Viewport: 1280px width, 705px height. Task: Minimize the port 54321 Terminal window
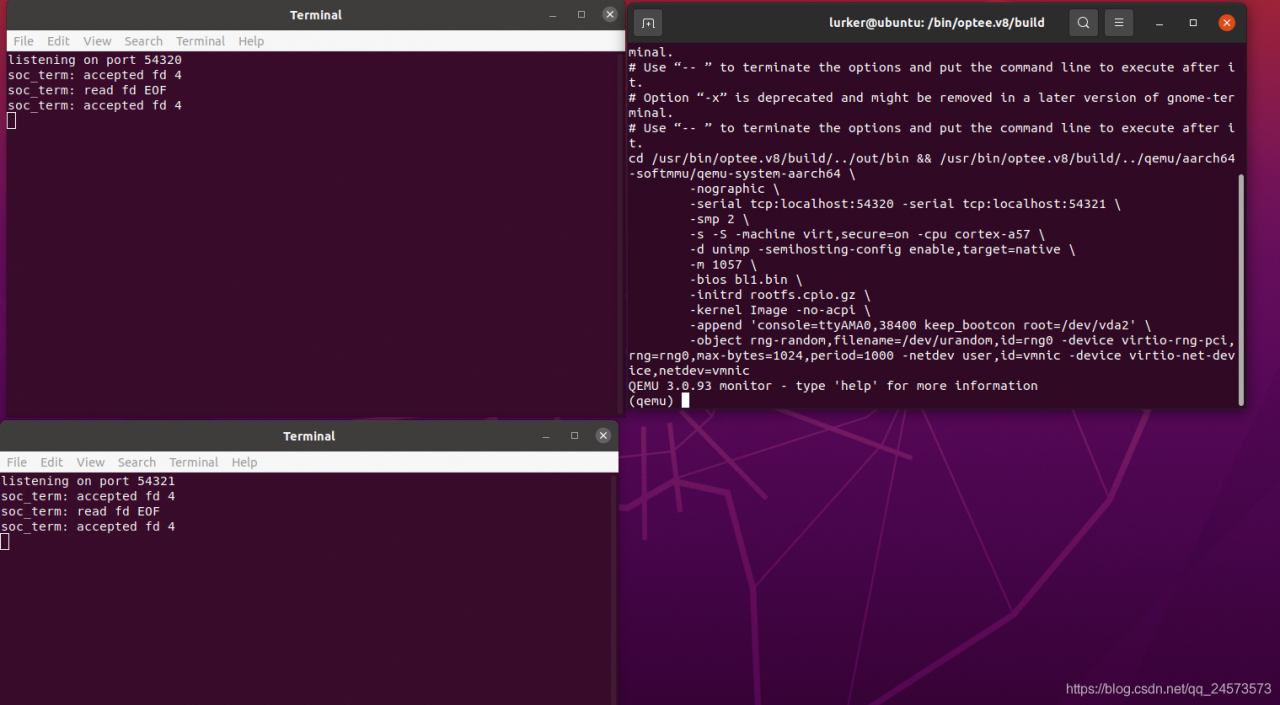tap(547, 436)
